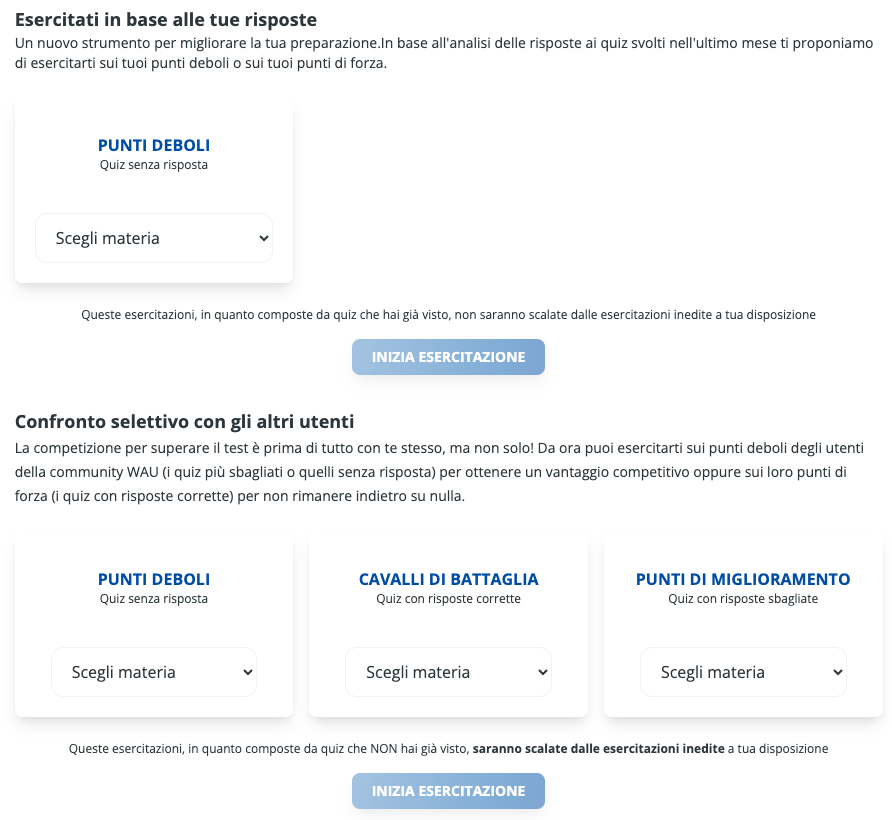Select the Cavalli di Battaglia card title

point(448,579)
